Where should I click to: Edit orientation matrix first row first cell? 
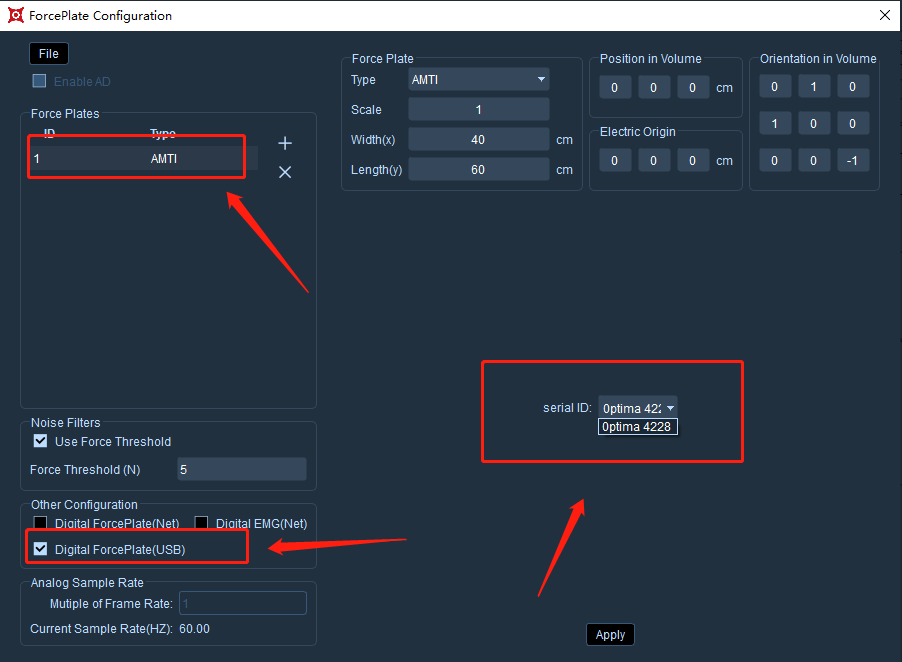[775, 87]
